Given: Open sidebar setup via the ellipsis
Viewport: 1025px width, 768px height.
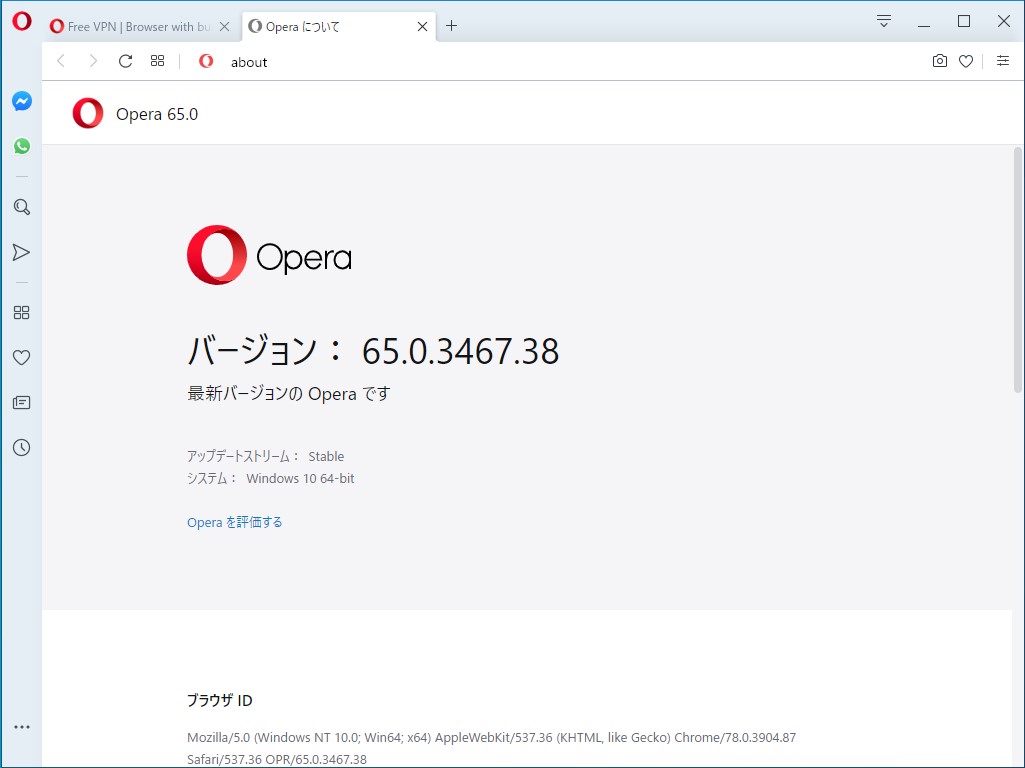Looking at the screenshot, I should point(21,727).
